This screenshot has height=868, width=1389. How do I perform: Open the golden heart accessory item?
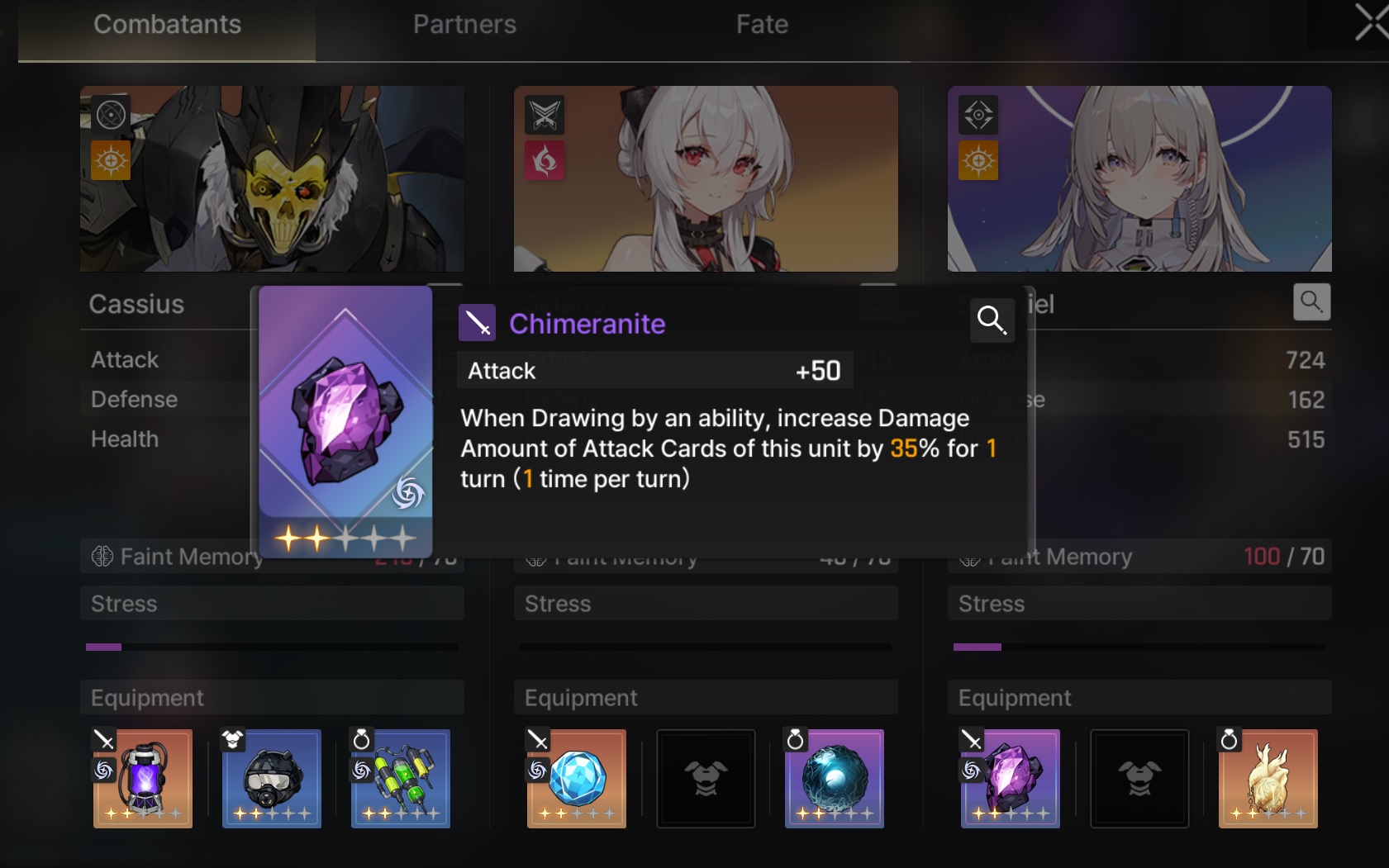[1268, 778]
